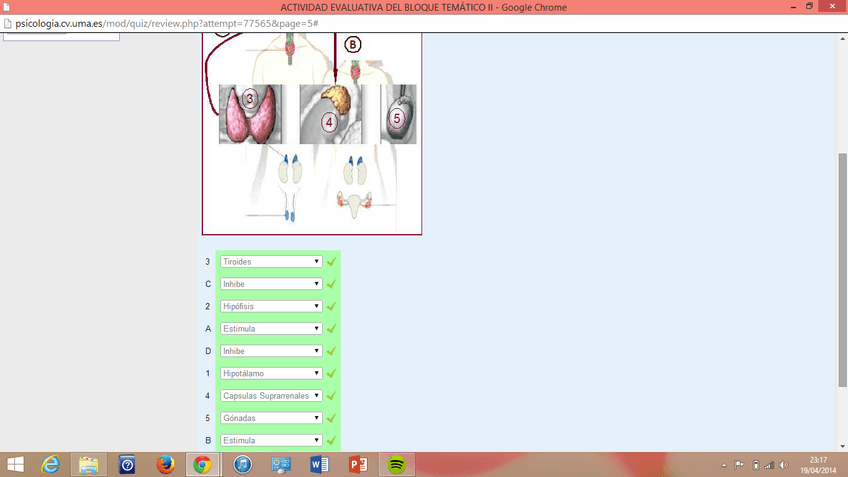
Task: Click the gonad image labeled 5
Action: 399,114
